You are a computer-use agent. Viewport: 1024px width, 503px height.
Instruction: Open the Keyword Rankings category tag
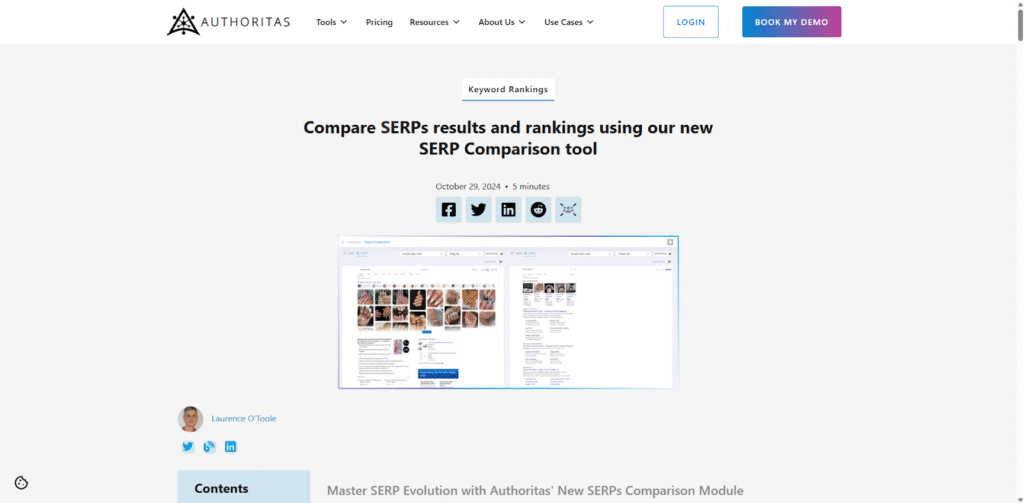(x=508, y=89)
